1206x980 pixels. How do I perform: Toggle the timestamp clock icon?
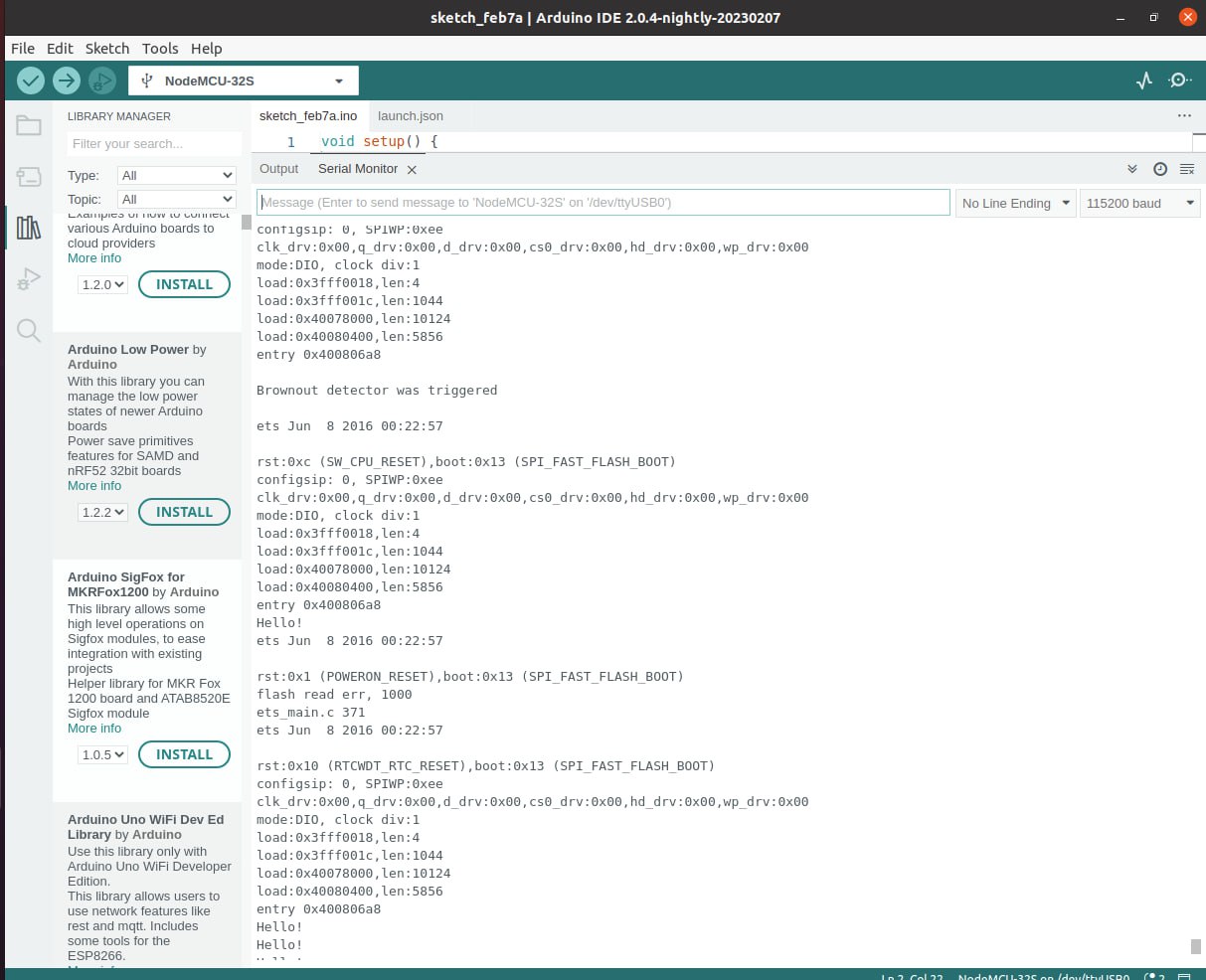pyautogui.click(x=1159, y=169)
